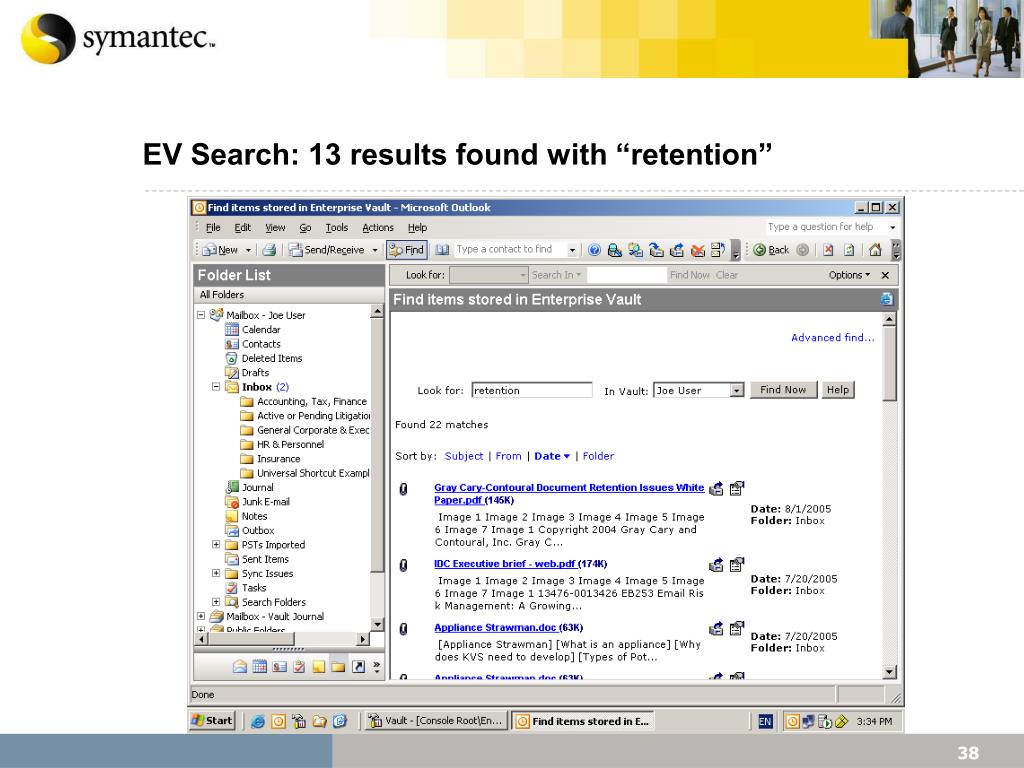Click the Tasks icon in navigation button bar
Image resolution: width=1024 pixels, height=768 pixels.
click(299, 667)
